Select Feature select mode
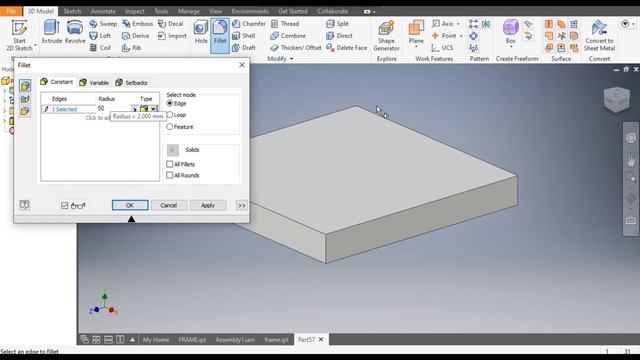 [x=170, y=127]
